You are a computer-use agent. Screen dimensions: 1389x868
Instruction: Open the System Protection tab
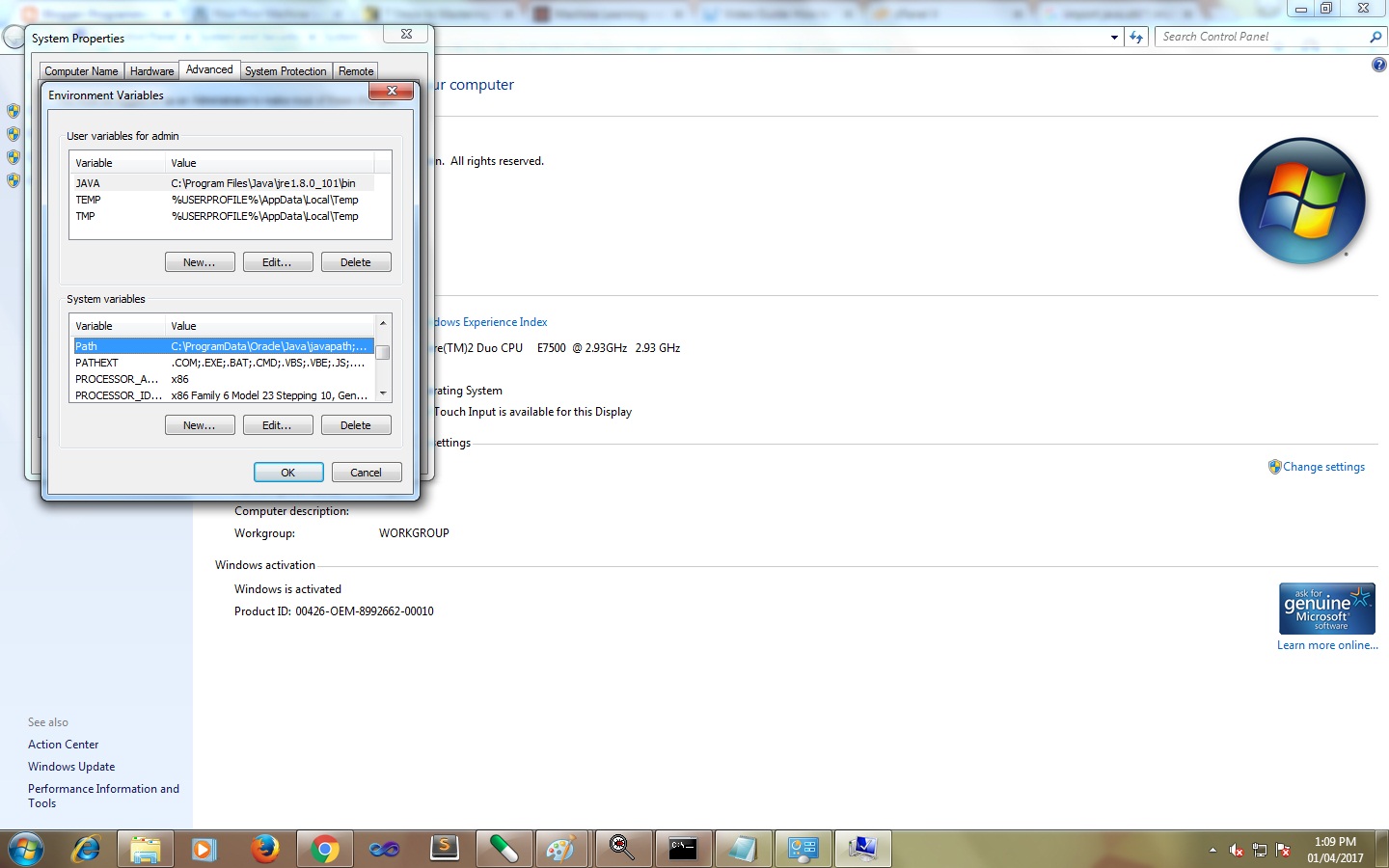[286, 70]
